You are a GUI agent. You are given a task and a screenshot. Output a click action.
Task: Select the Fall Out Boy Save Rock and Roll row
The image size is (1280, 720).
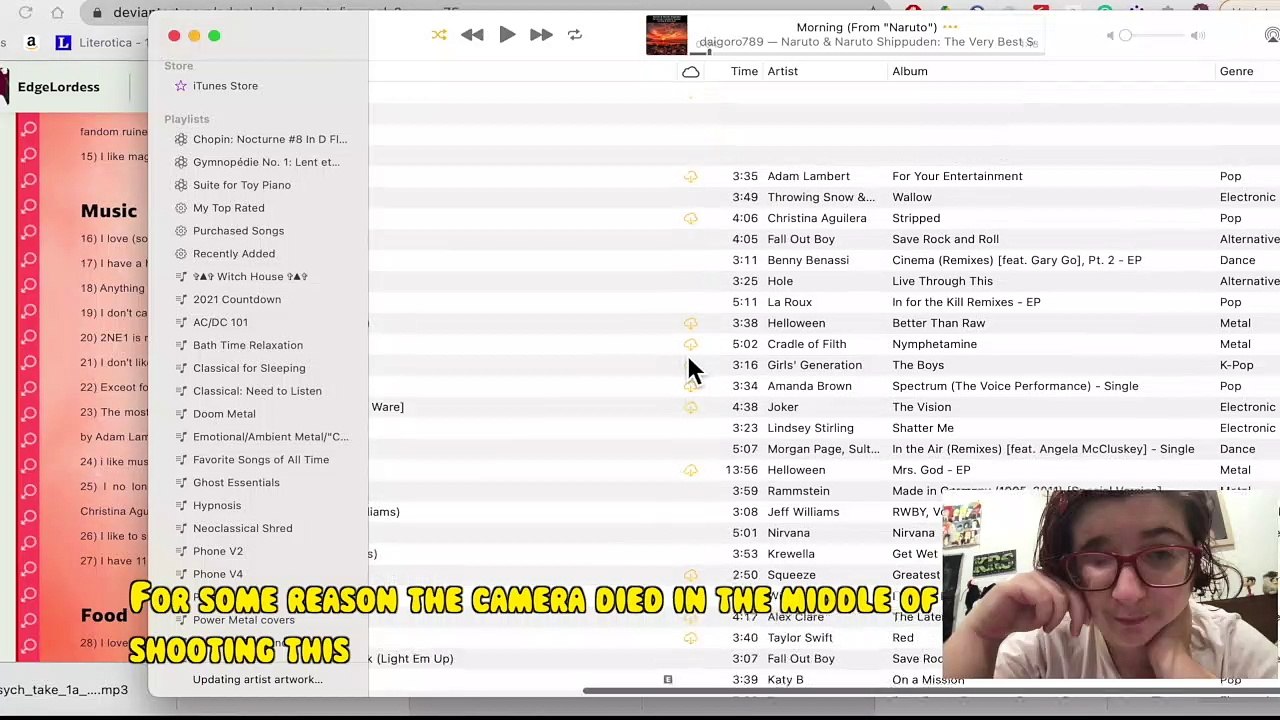point(824,239)
